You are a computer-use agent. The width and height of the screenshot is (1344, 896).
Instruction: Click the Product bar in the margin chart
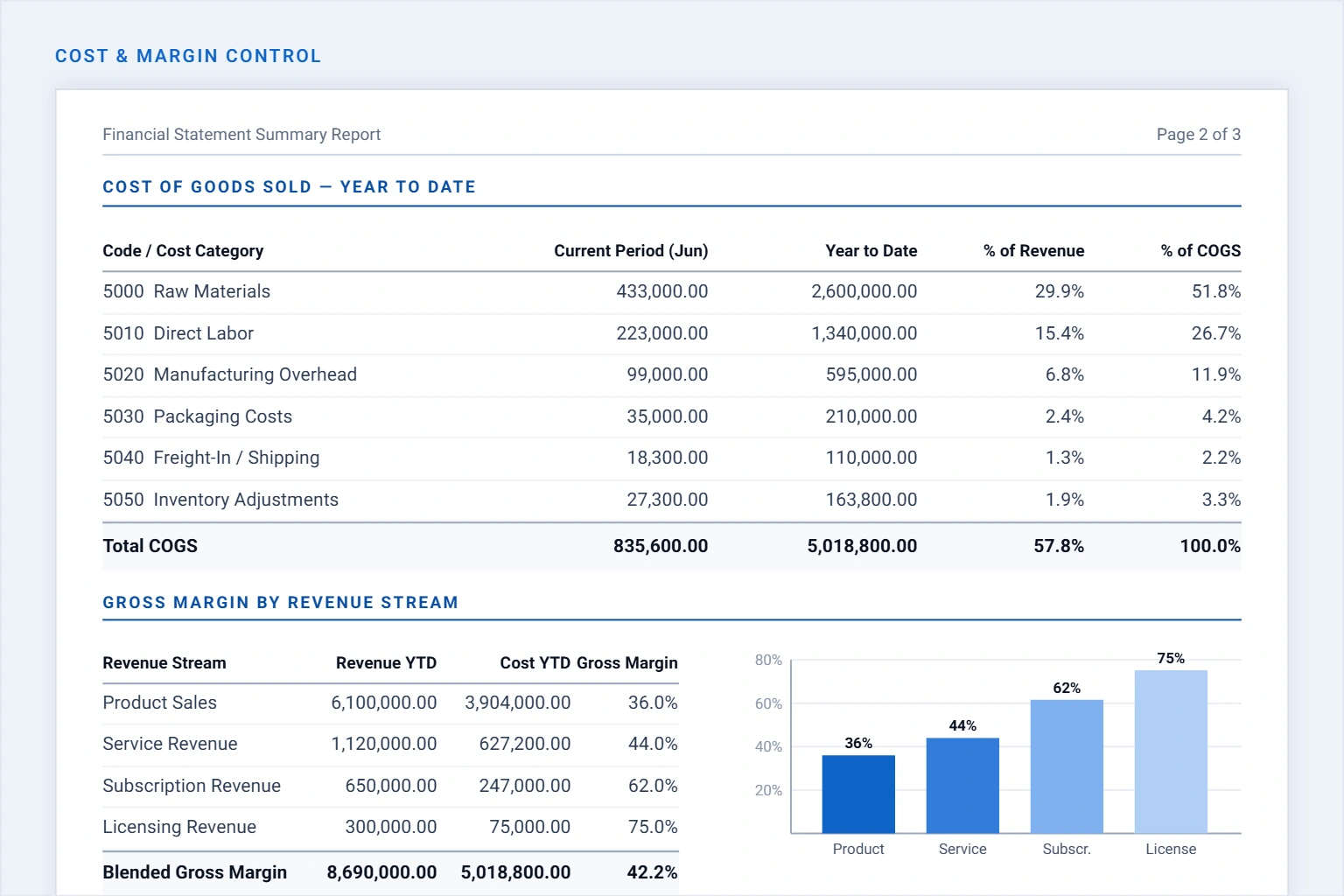(x=858, y=794)
